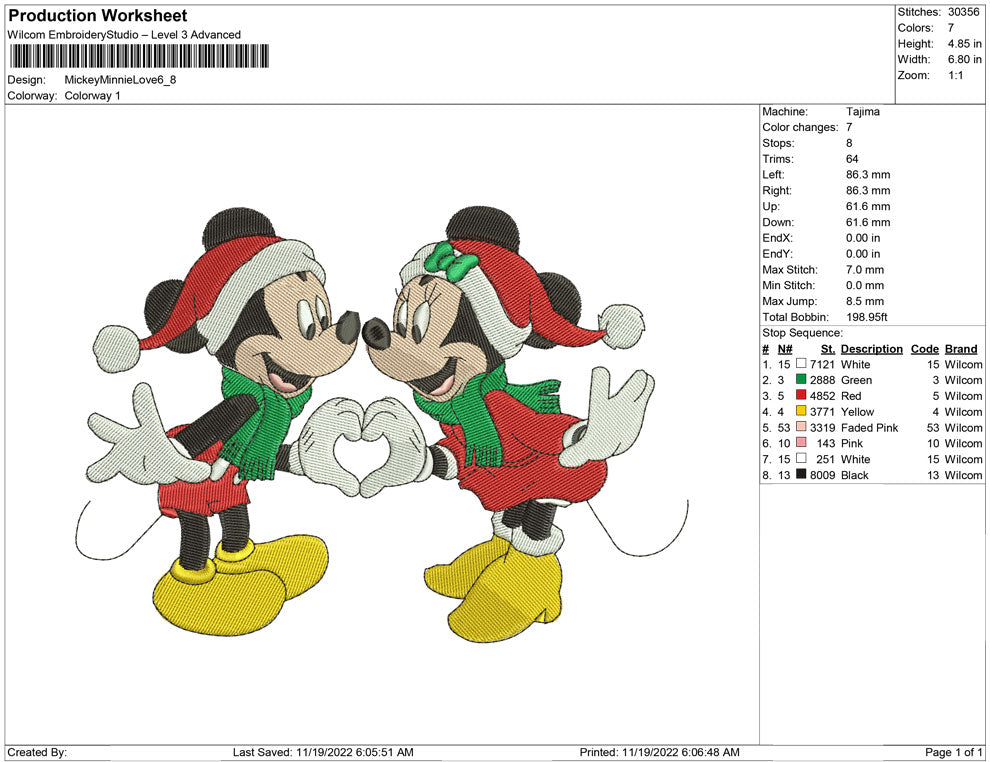Click the Trims value '64'

[852, 158]
